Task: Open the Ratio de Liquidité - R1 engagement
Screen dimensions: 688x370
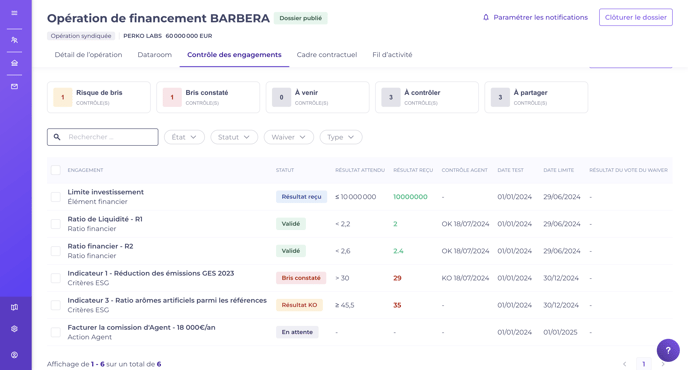Action: tap(105, 219)
